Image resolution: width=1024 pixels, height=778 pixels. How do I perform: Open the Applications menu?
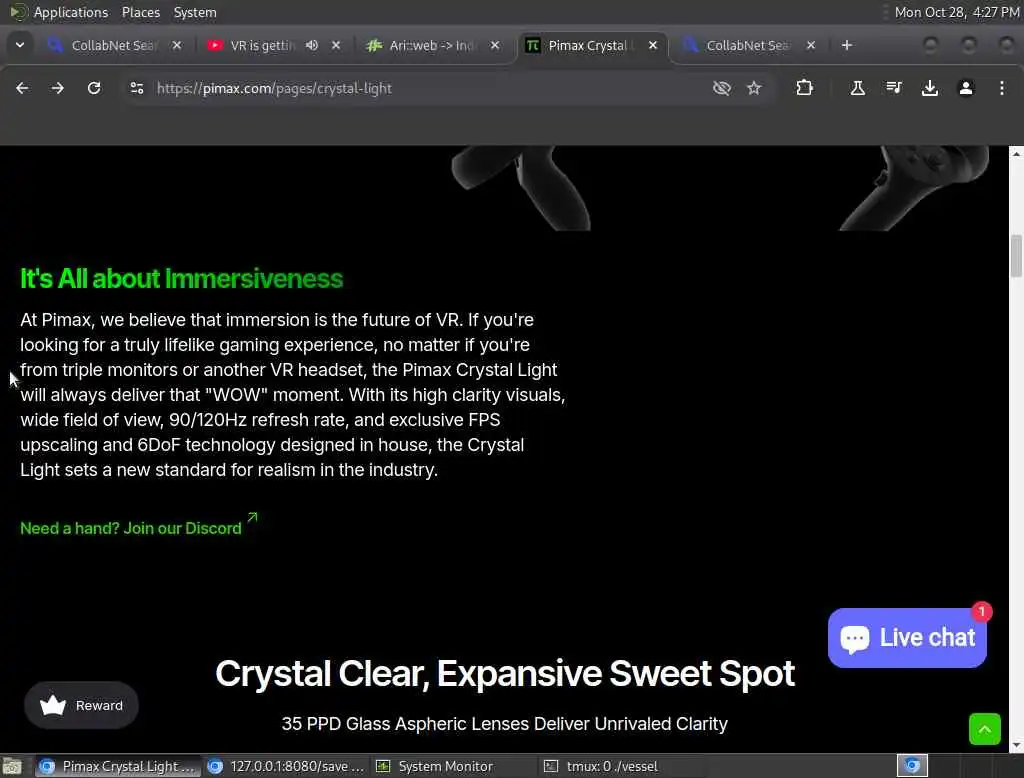tap(71, 12)
